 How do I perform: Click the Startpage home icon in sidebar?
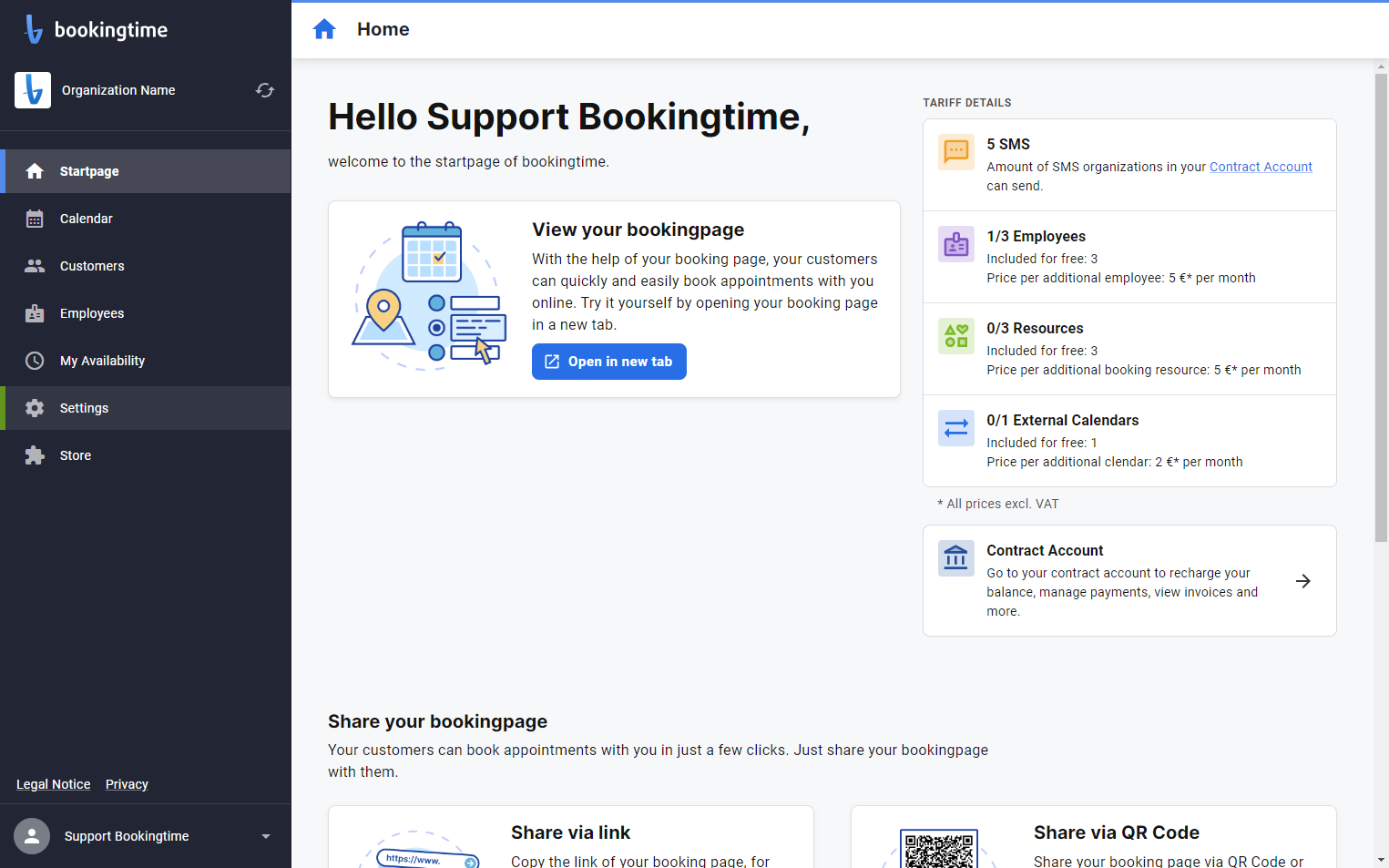click(35, 171)
